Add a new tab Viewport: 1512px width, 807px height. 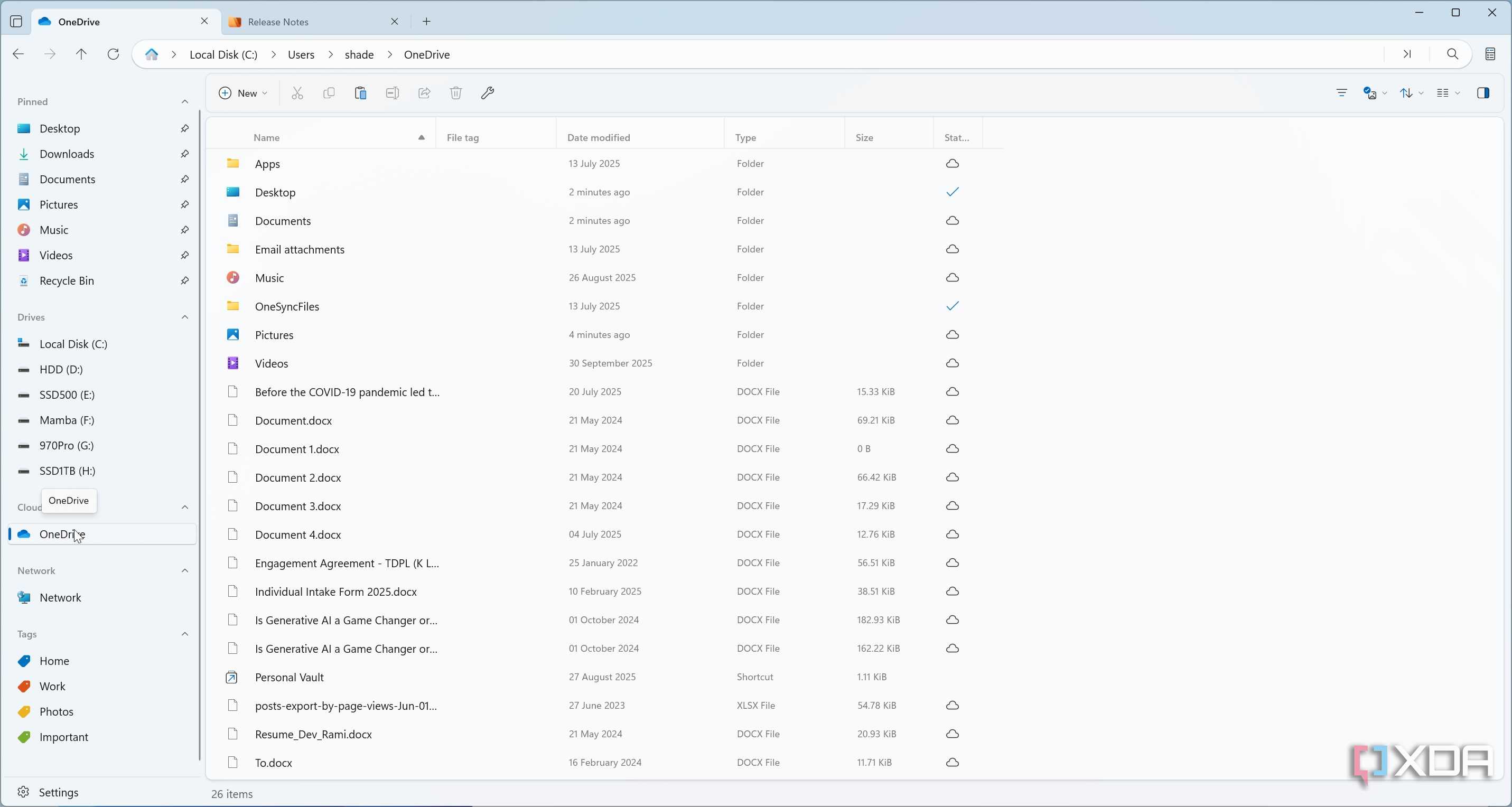point(427,22)
